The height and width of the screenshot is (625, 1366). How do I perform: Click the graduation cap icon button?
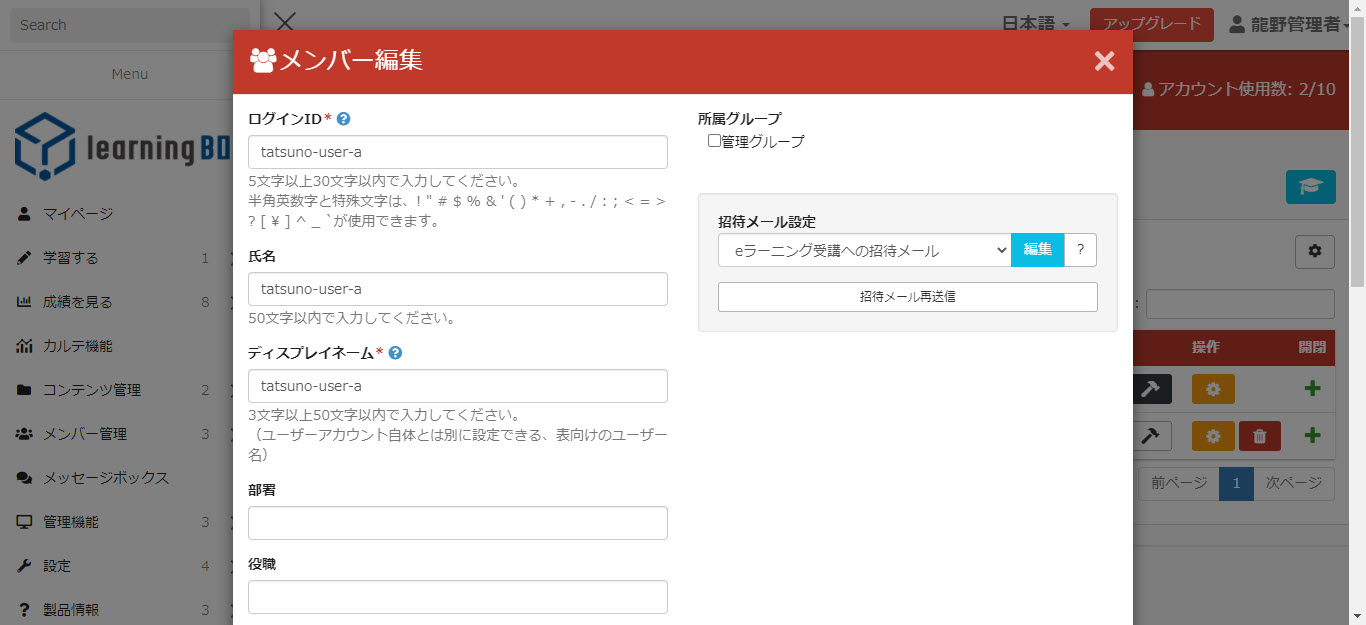(x=1310, y=187)
